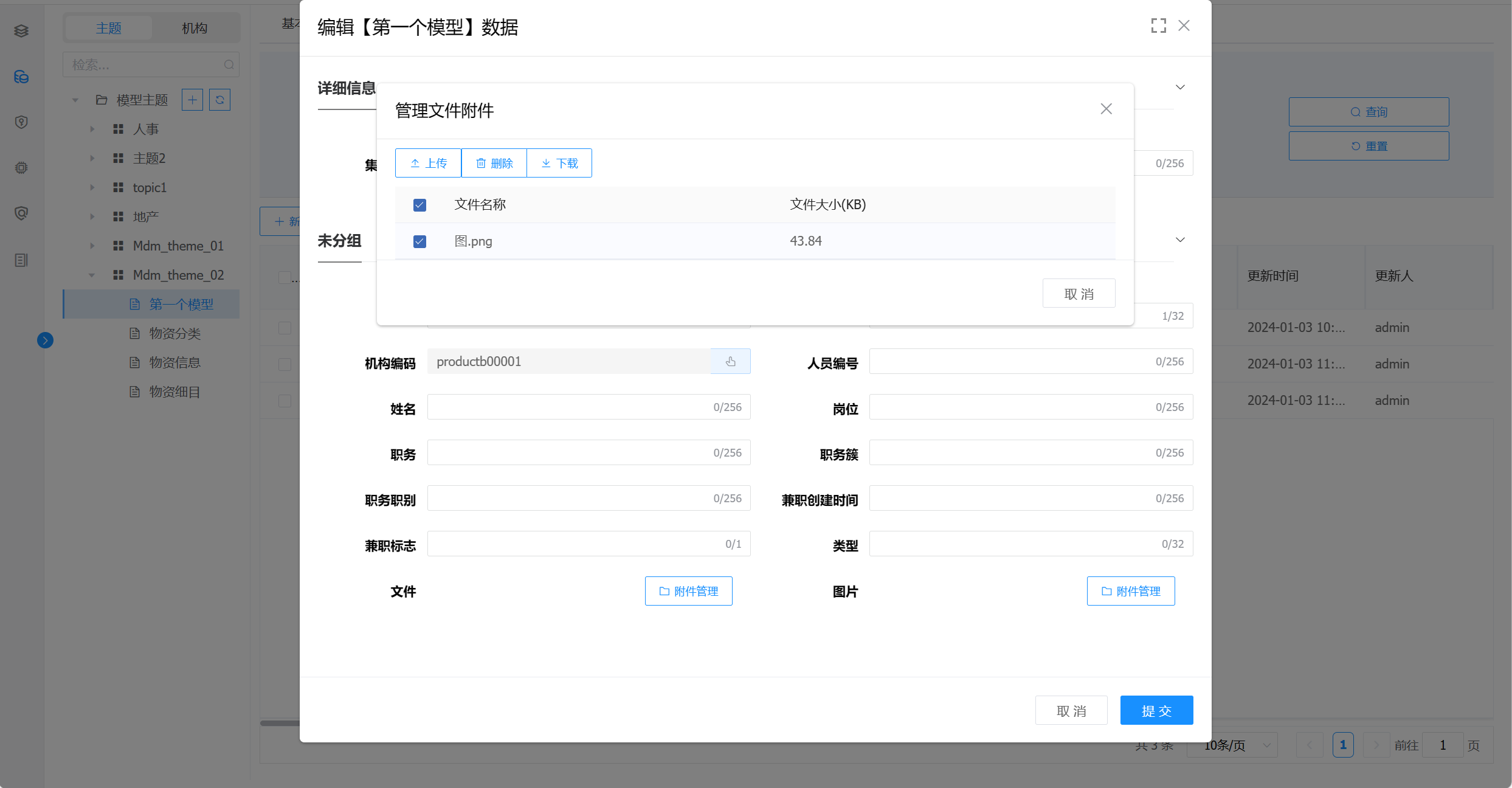
Task: Cancel the edit data dialog
Action: [x=1071, y=711]
